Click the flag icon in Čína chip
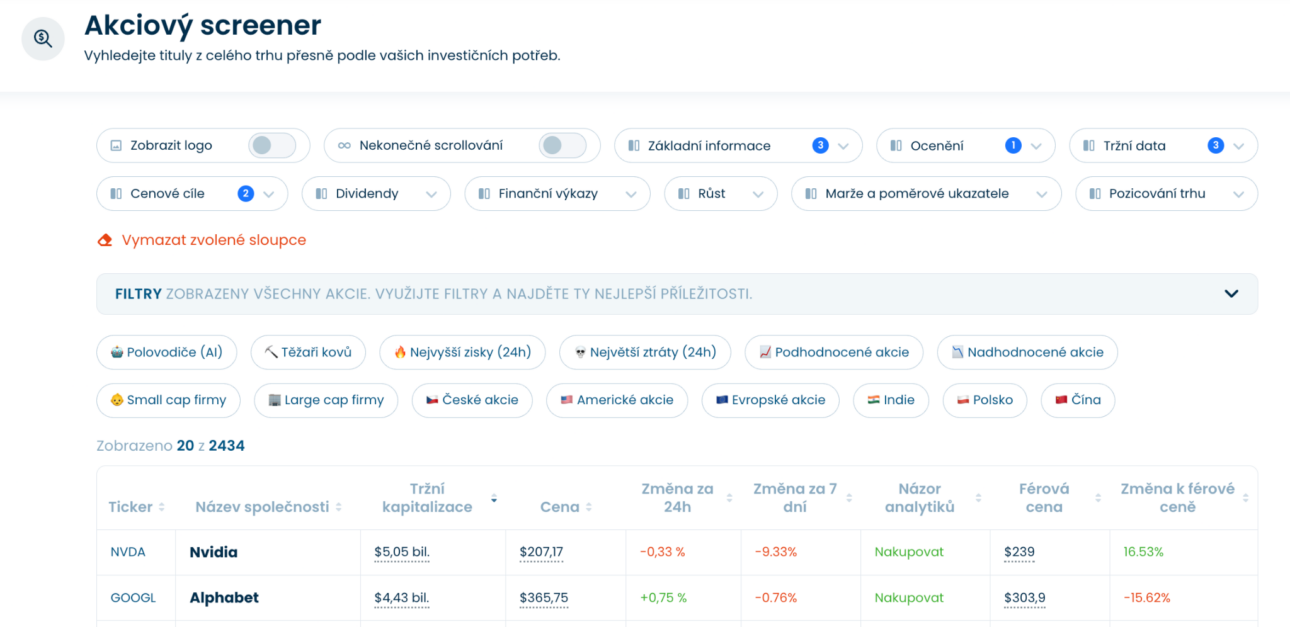Image resolution: width=1290 pixels, height=627 pixels. [1061, 400]
